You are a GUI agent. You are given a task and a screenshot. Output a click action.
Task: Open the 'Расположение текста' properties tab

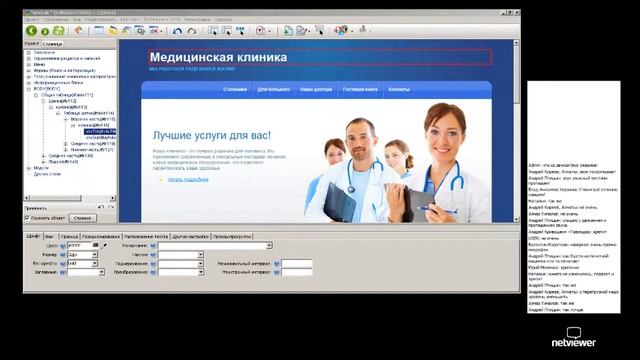coord(146,236)
